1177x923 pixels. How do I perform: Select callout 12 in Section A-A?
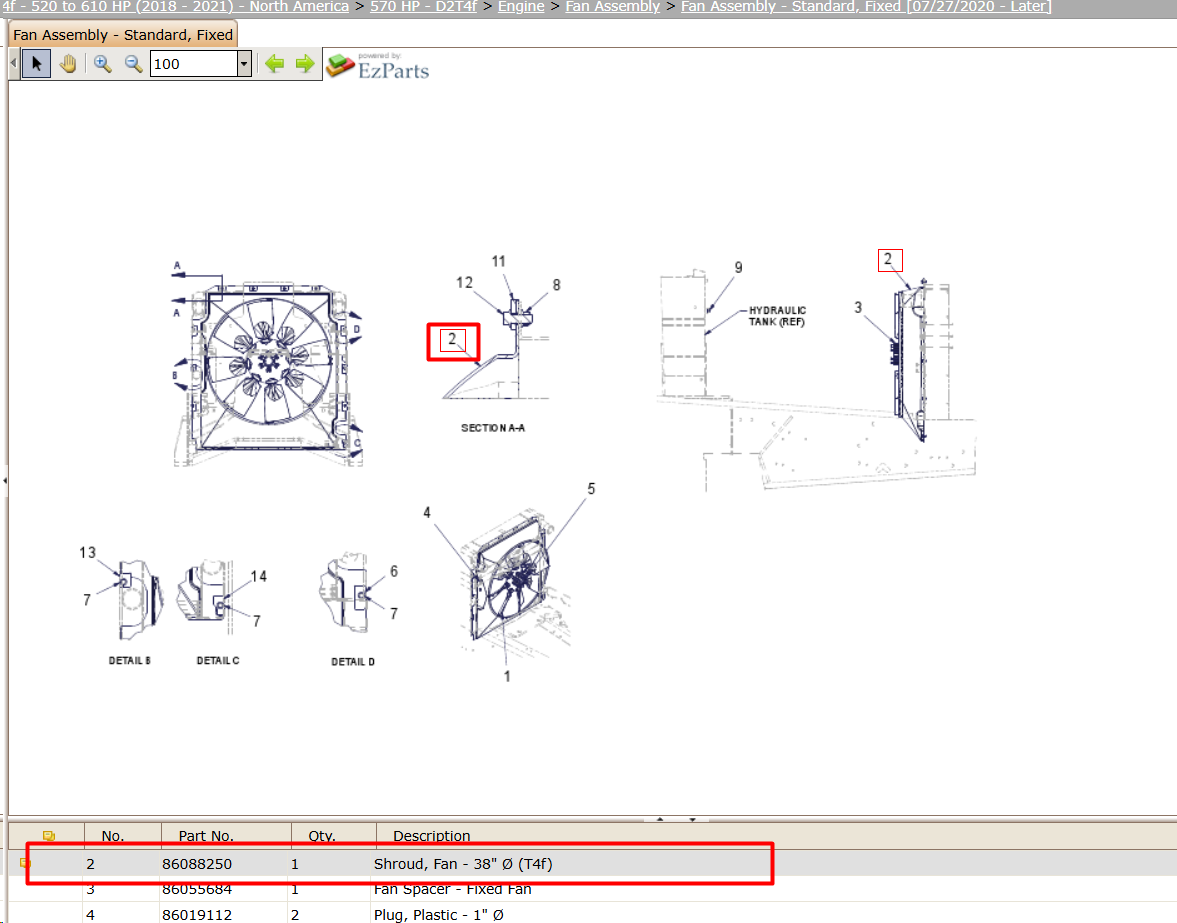pos(465,282)
